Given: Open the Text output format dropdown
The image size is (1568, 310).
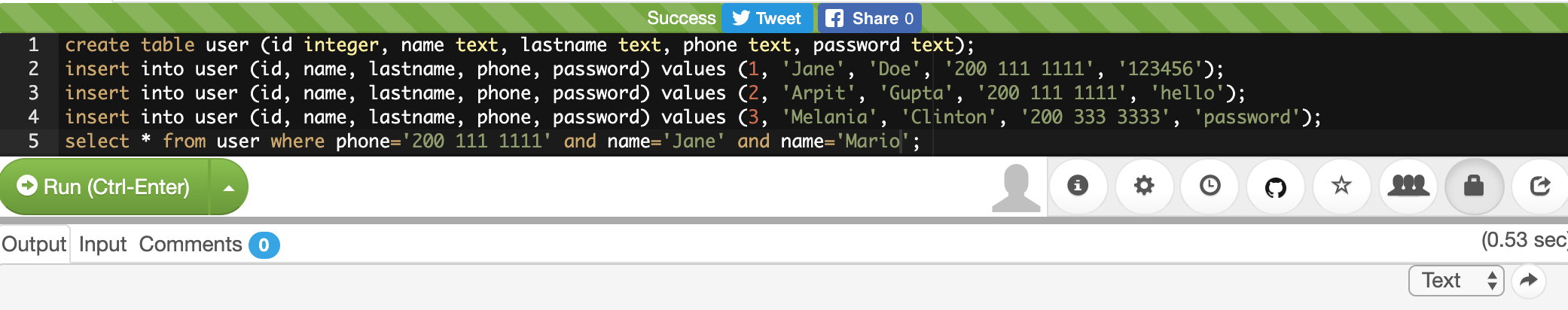Looking at the screenshot, I should [x=1456, y=281].
